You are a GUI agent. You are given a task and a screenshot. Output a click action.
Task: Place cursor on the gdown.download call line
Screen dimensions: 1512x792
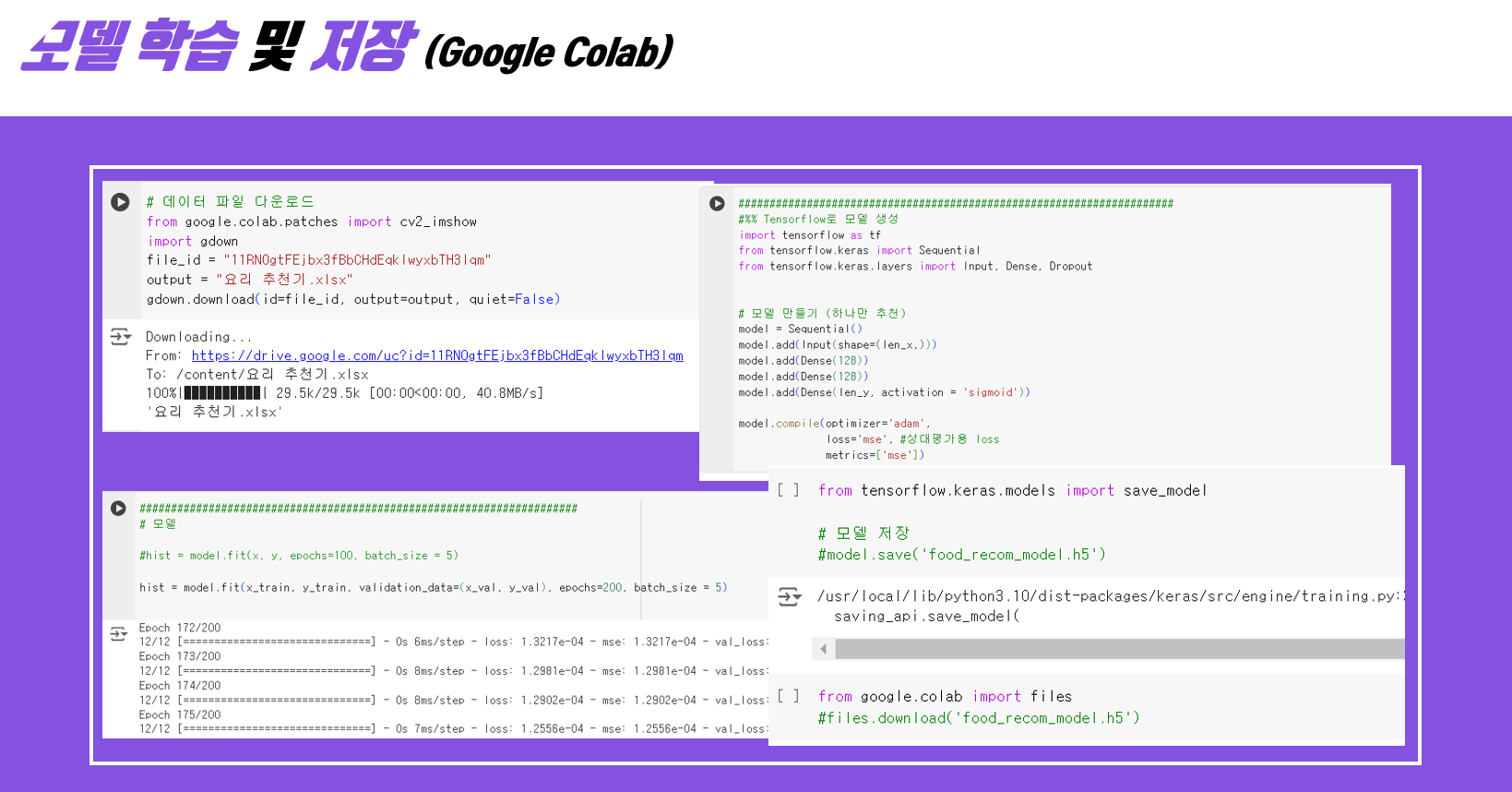[352, 299]
